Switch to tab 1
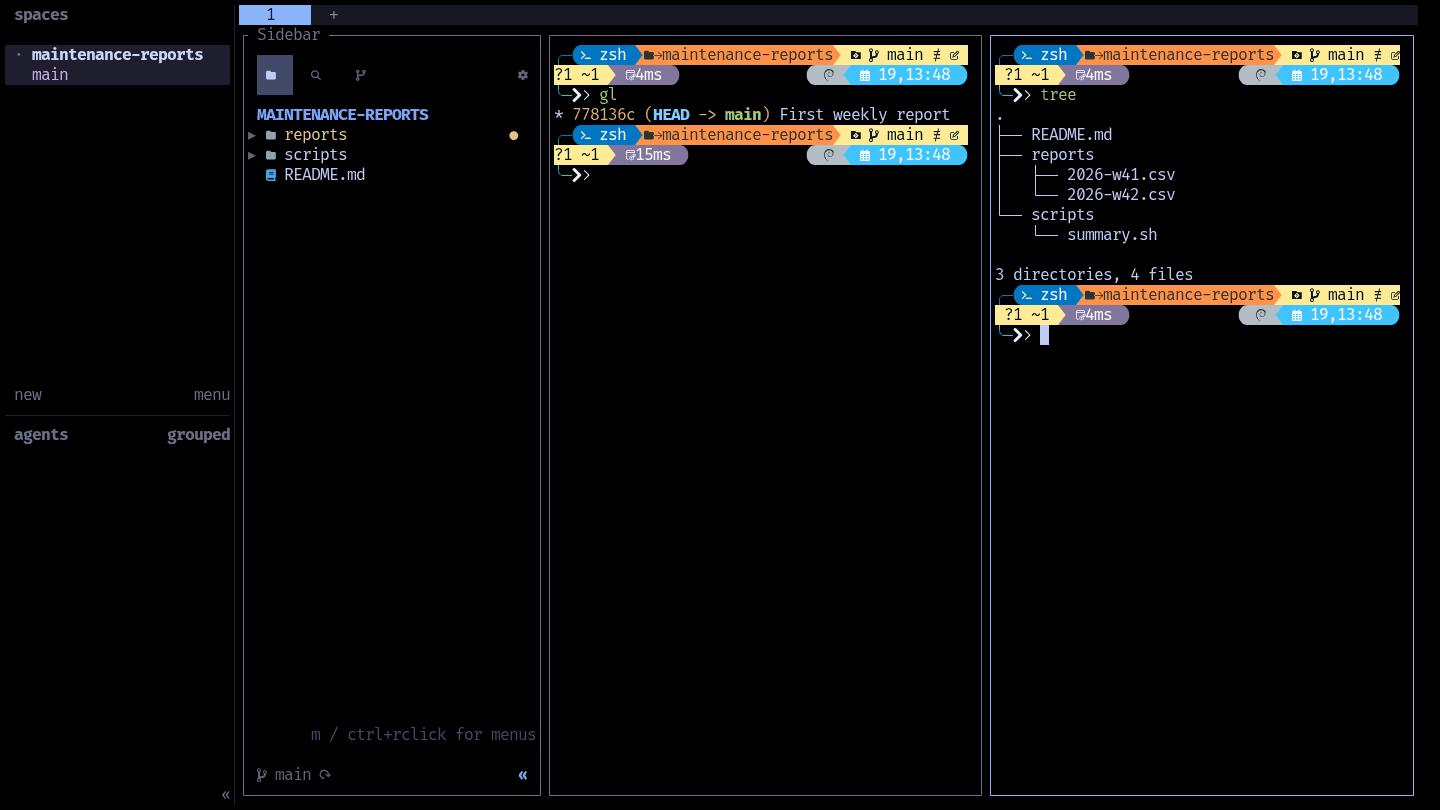1440x810 pixels. coord(275,15)
